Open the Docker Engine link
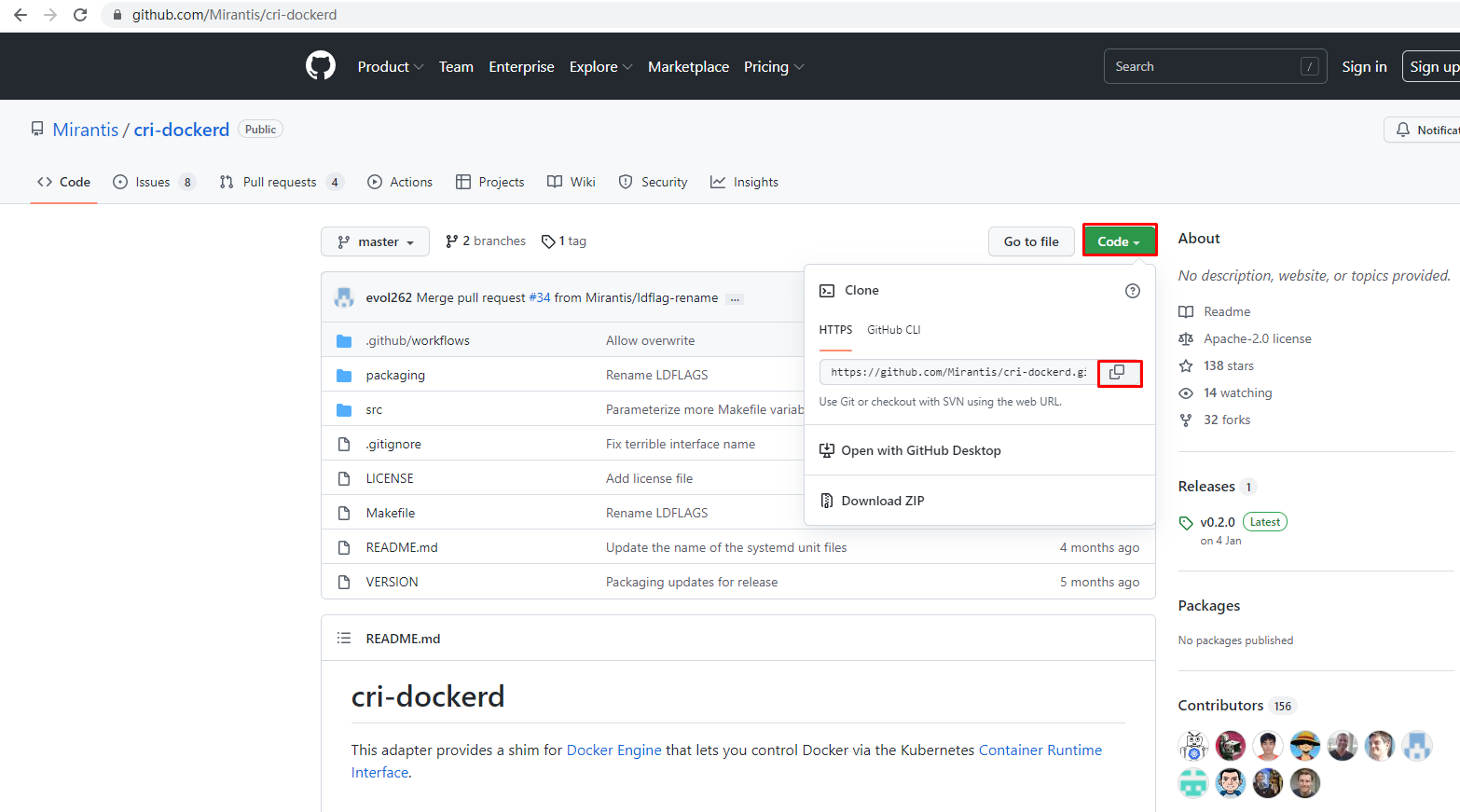The height and width of the screenshot is (812, 1460). (613, 750)
